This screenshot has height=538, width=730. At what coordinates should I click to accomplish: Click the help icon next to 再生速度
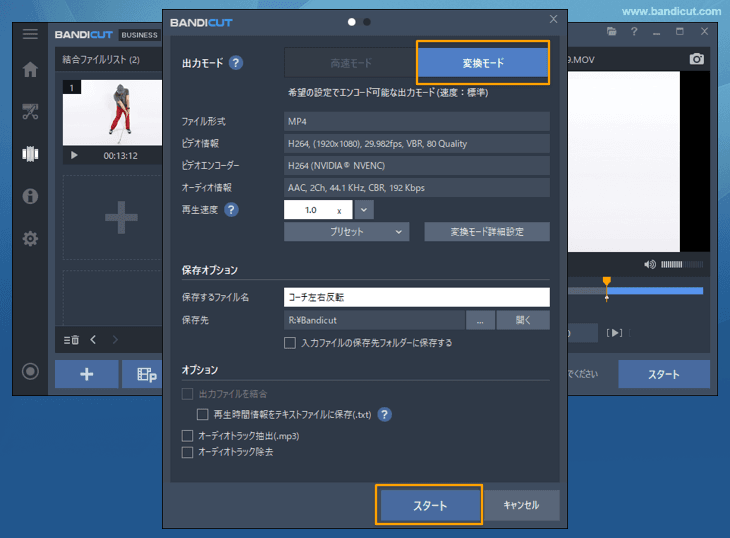231,210
